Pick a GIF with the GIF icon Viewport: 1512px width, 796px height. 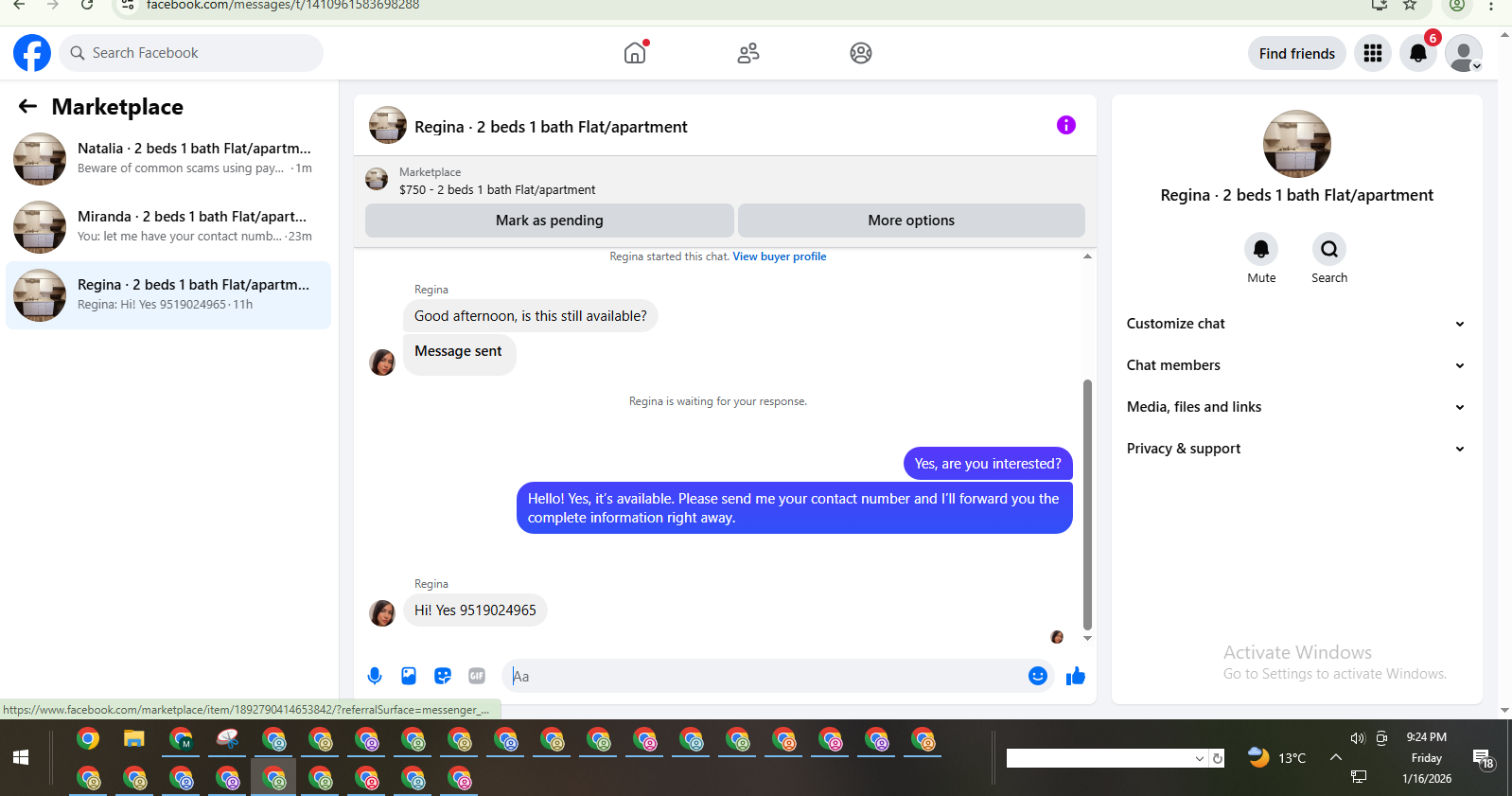[x=477, y=676]
